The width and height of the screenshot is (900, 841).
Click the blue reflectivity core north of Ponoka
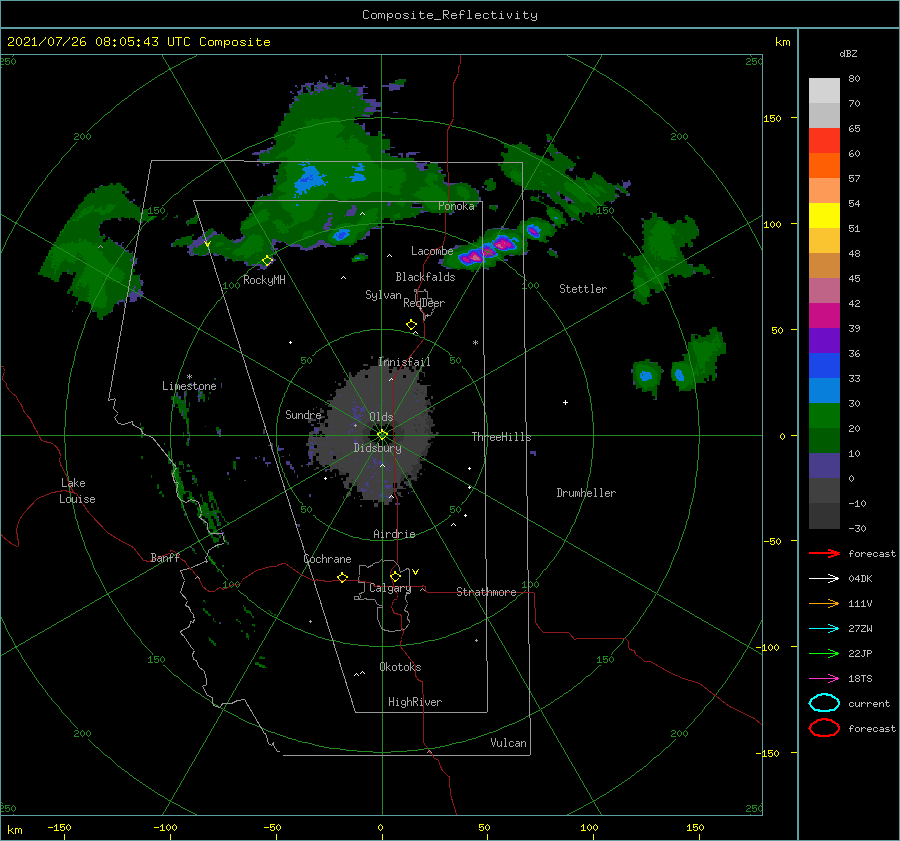pos(310,179)
